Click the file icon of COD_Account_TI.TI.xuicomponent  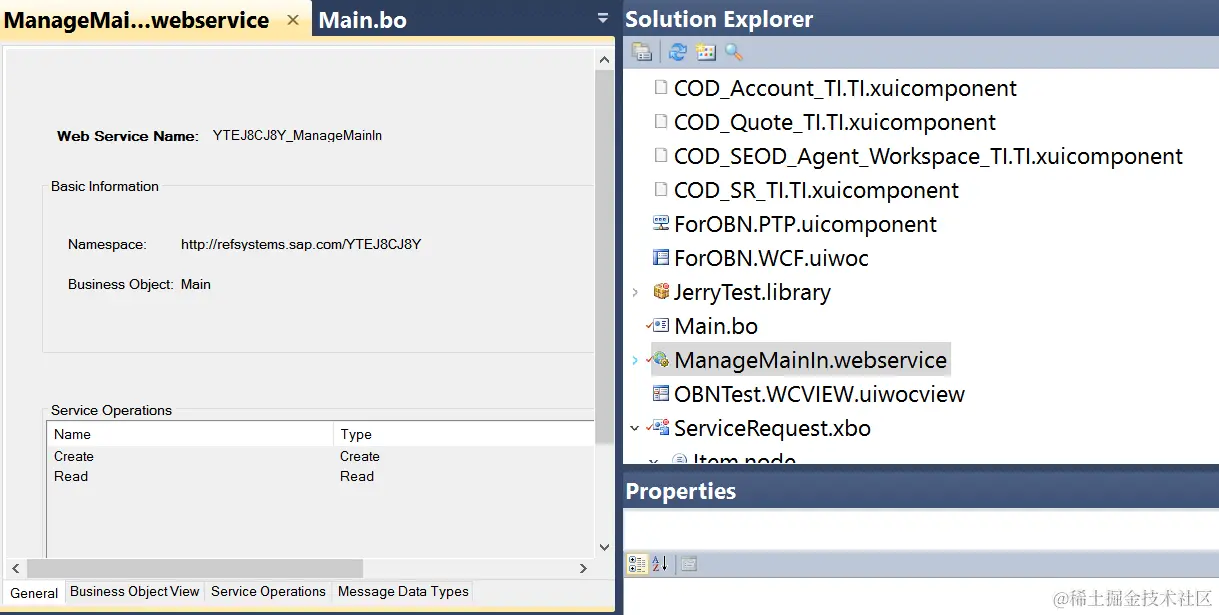click(x=660, y=88)
